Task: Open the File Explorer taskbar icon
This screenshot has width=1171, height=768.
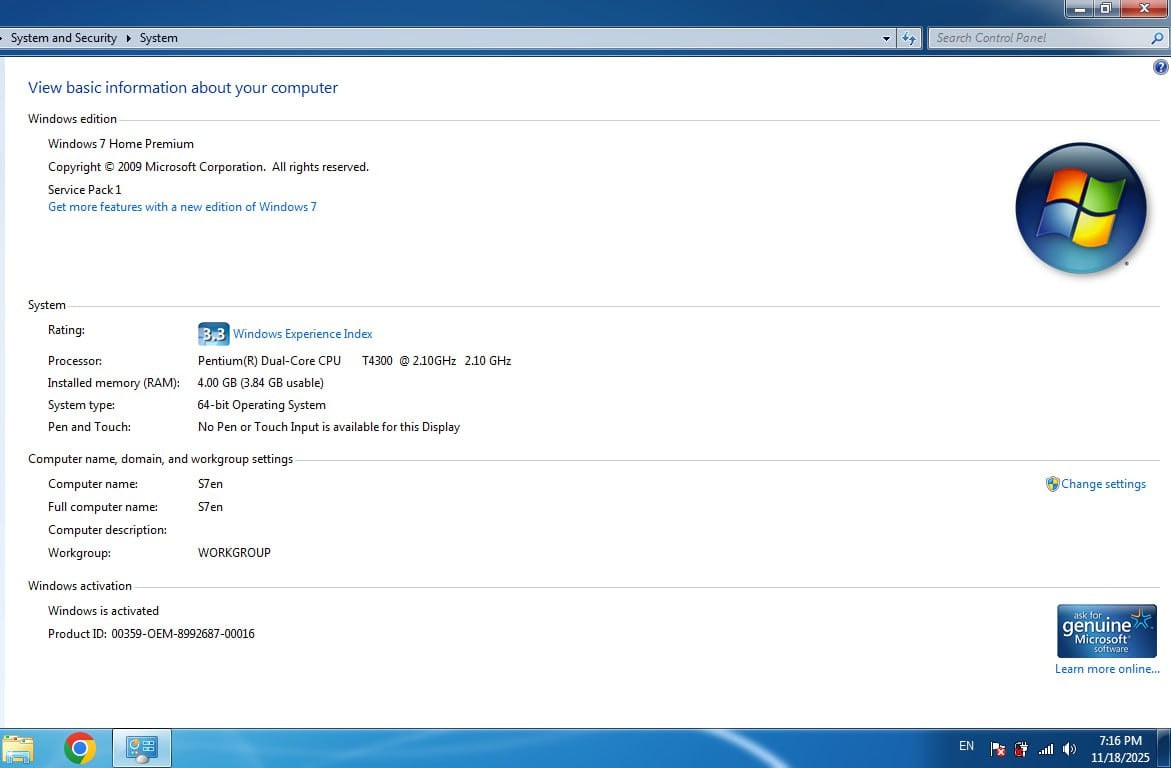Action: (18, 748)
